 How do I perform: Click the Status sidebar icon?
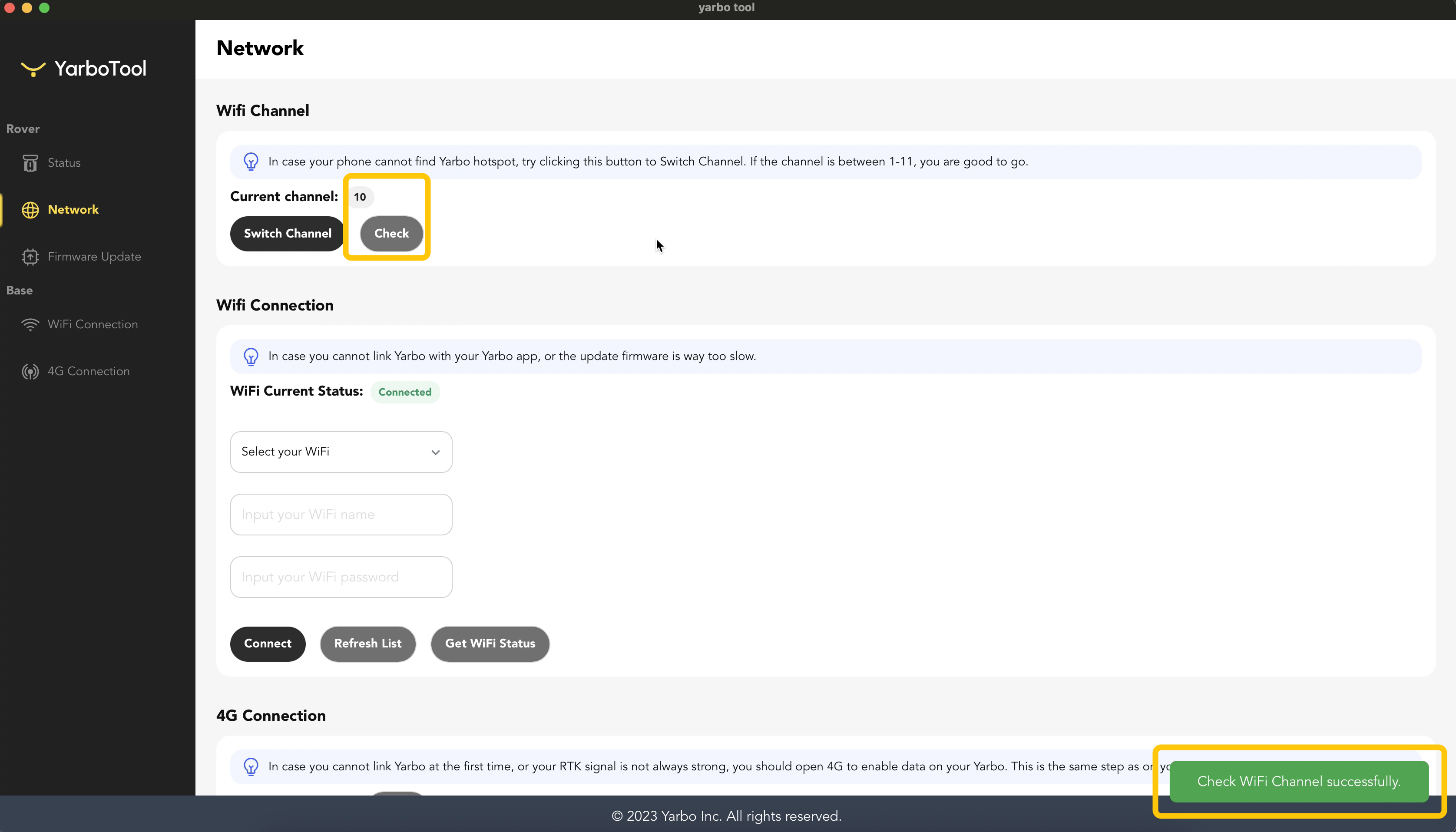pyautogui.click(x=30, y=163)
